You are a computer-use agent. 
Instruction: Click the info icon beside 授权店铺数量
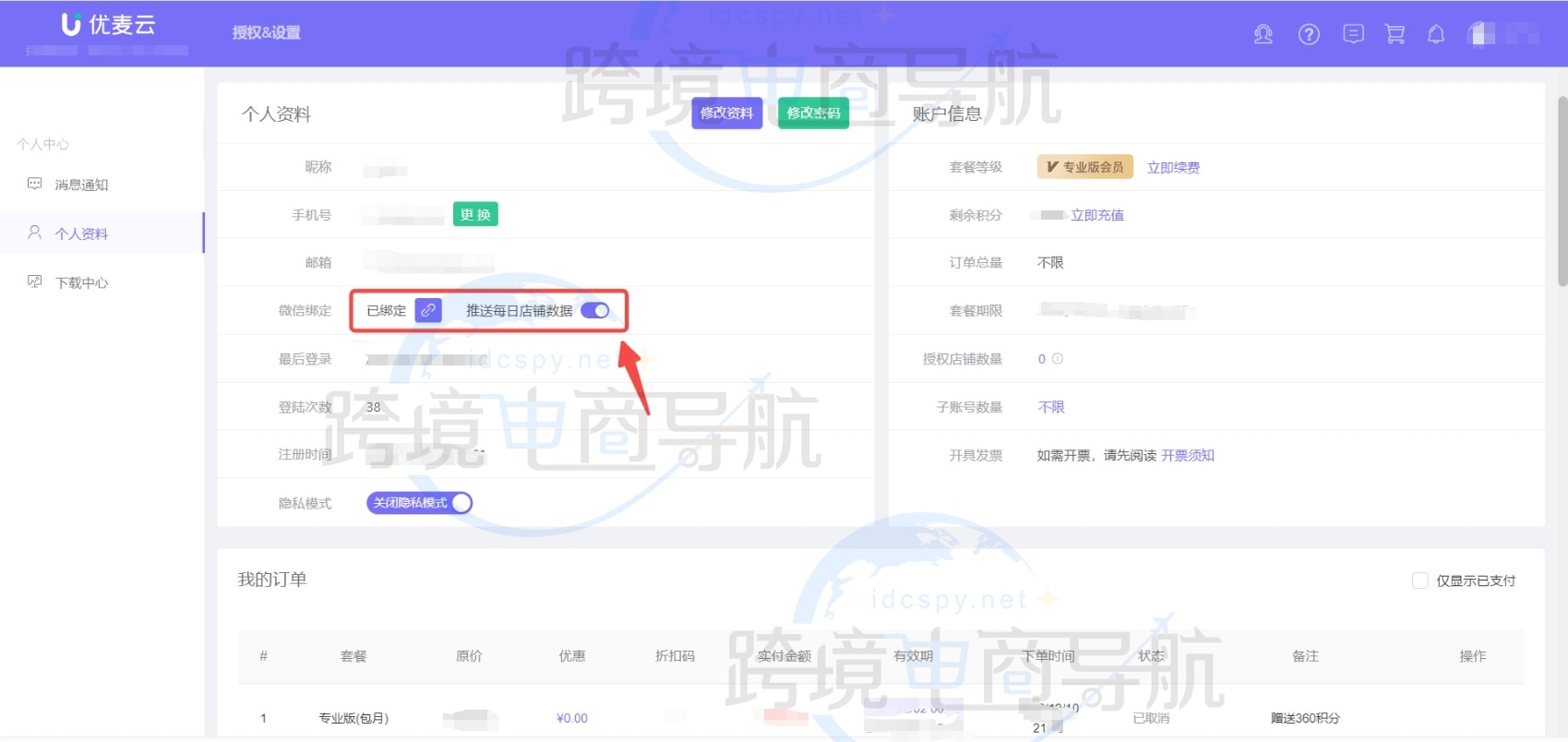point(1058,358)
